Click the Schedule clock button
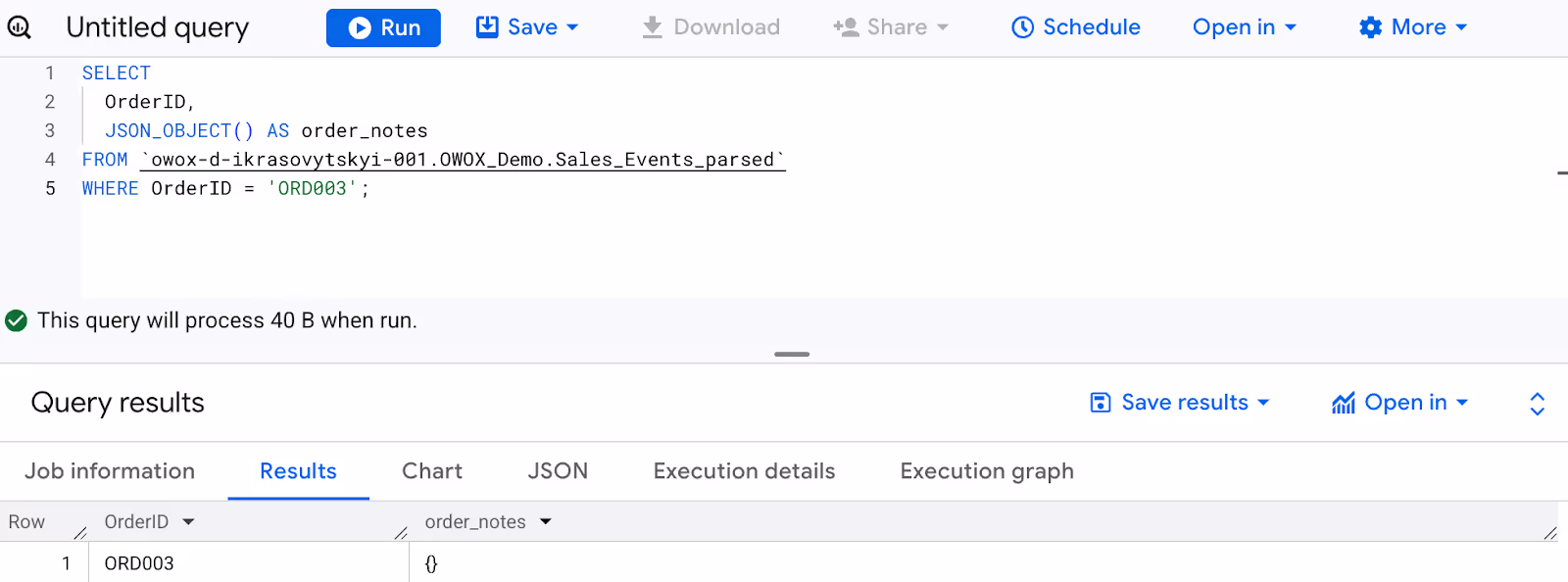The image size is (1568, 582). 1075,27
